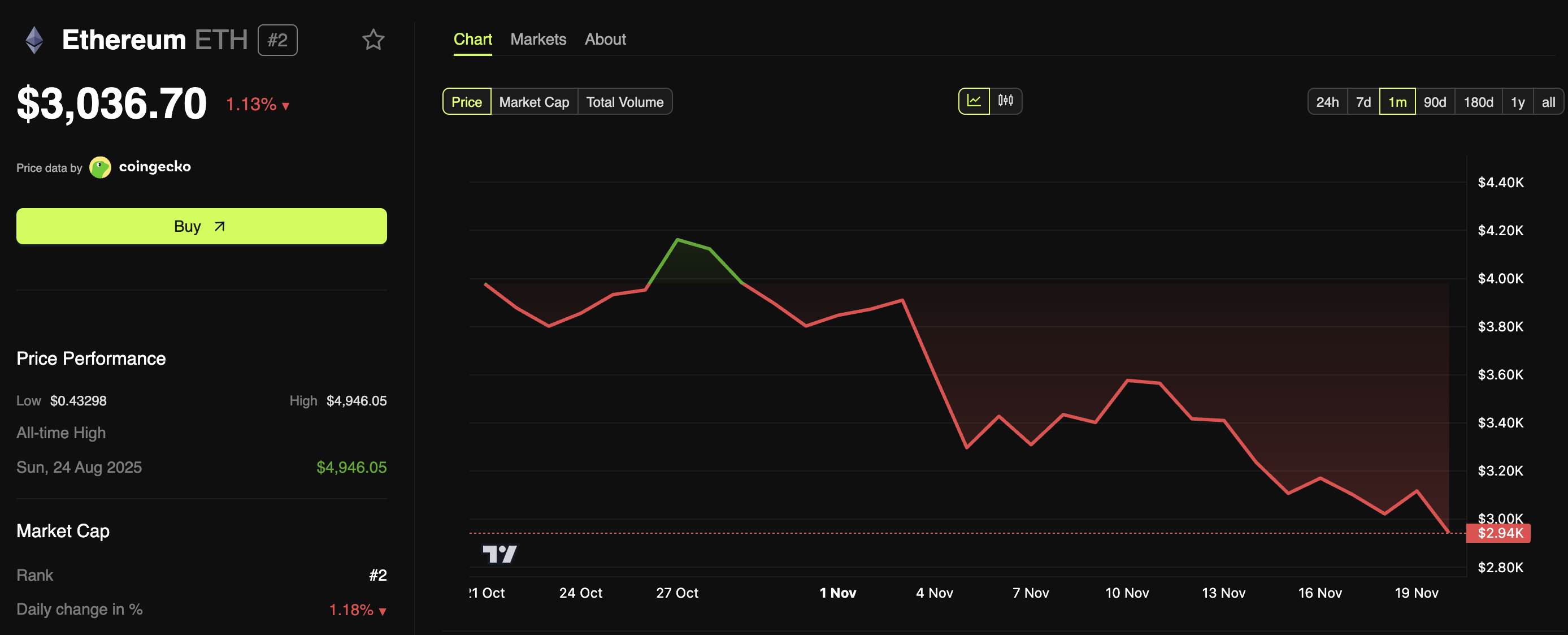This screenshot has height=635, width=1568.
Task: Set chart range to 1y
Action: pyautogui.click(x=1517, y=102)
